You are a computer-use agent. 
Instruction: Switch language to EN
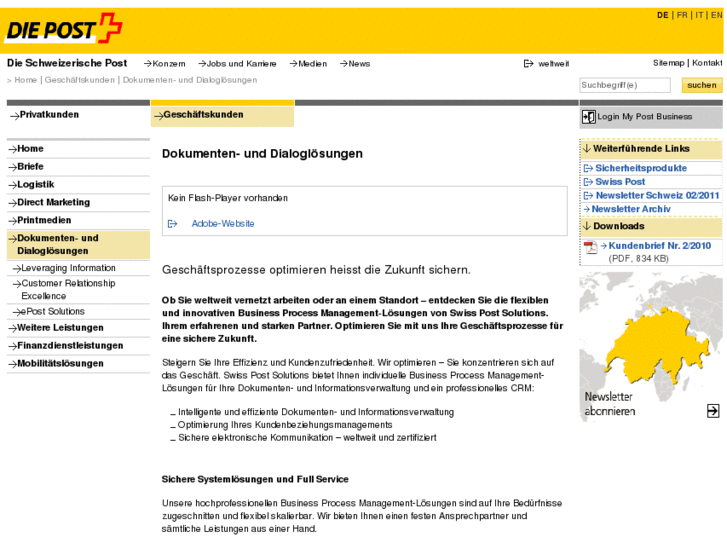tap(716, 15)
